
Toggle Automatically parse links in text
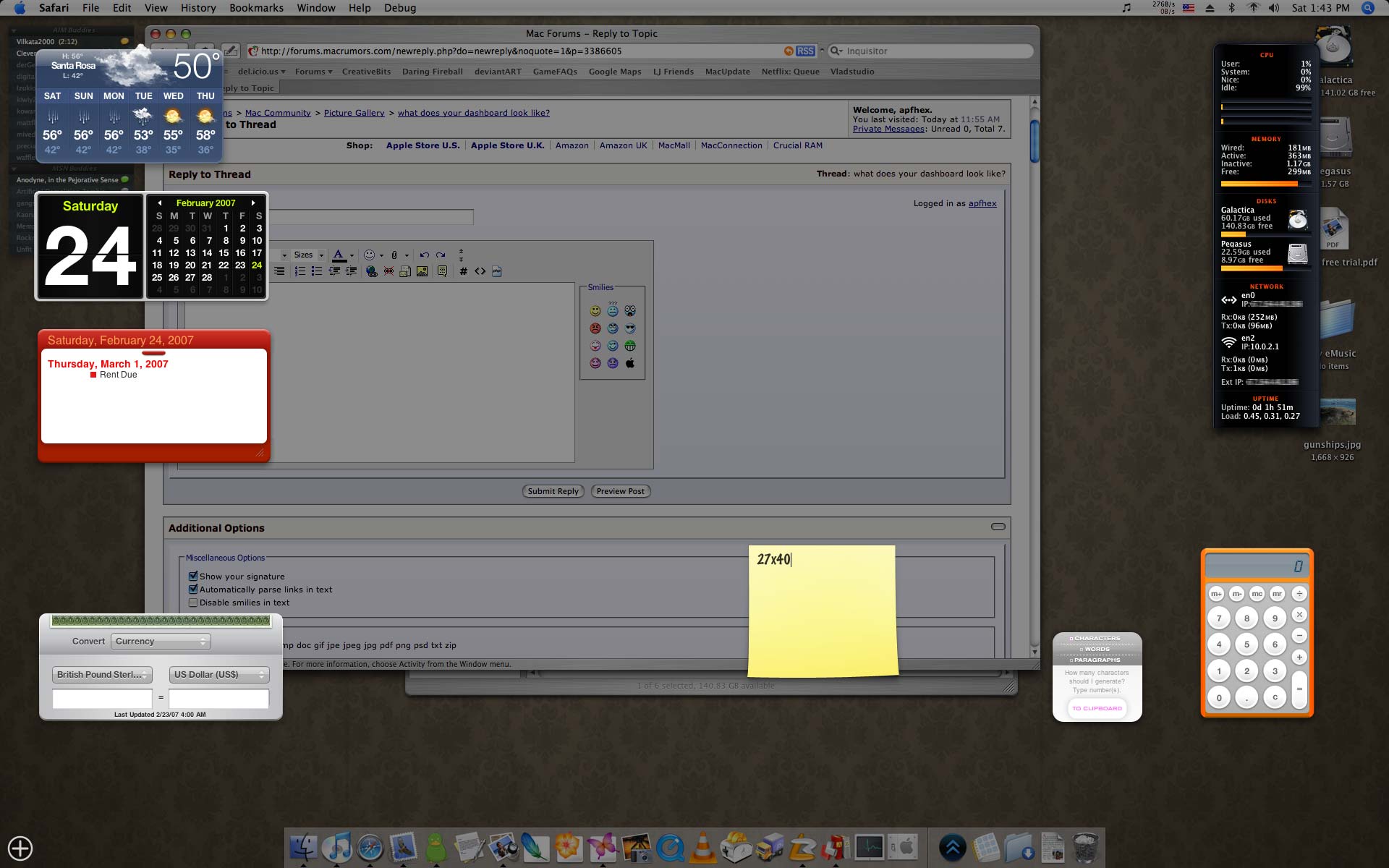(193, 590)
